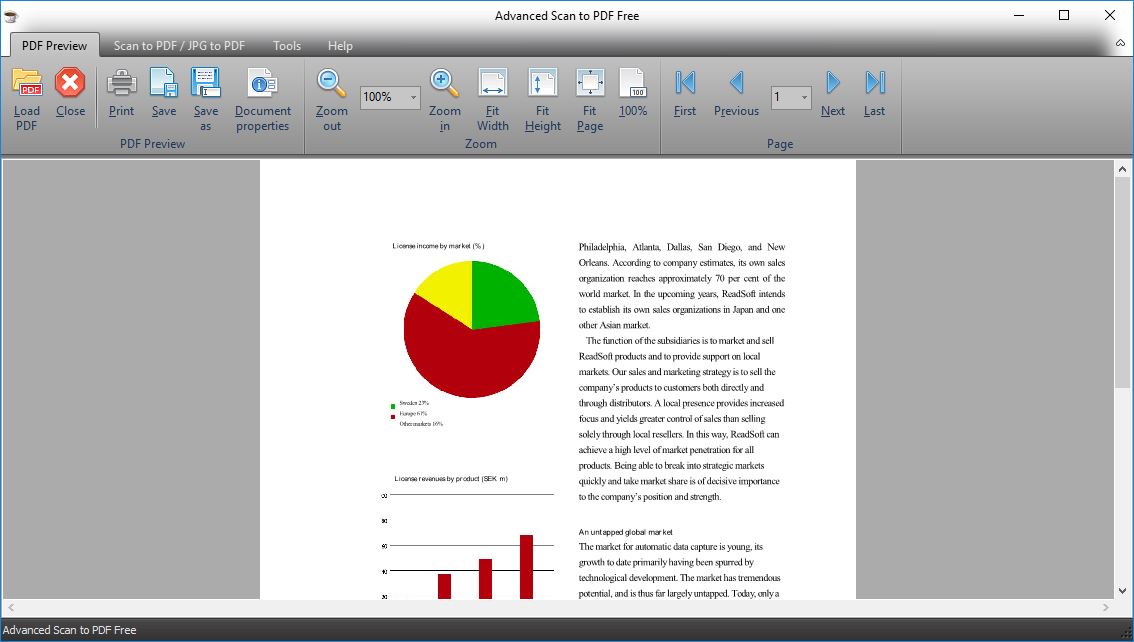
Task: Go to First page
Action: coord(685,82)
